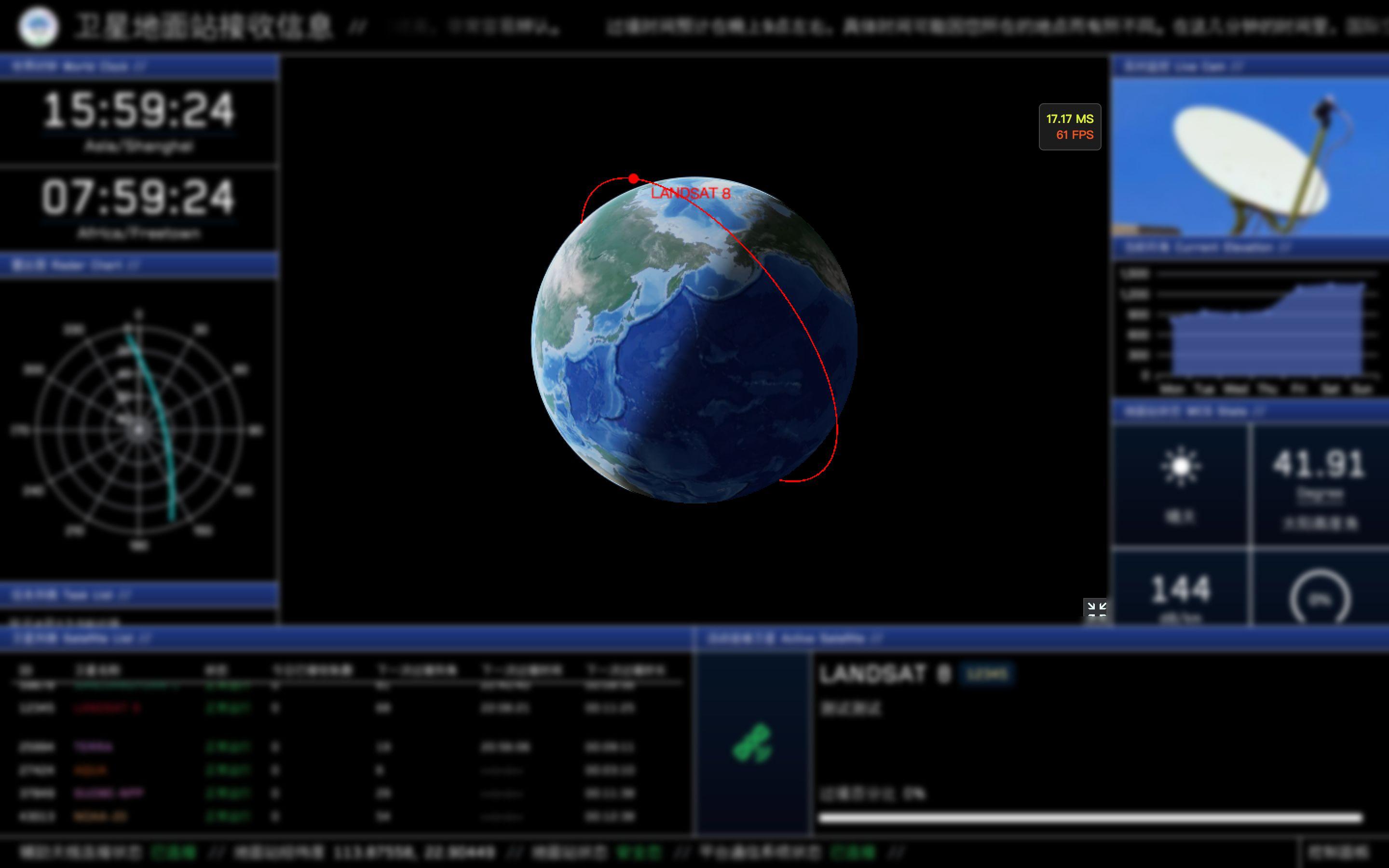Click the Radar Chart panel header

point(139,265)
